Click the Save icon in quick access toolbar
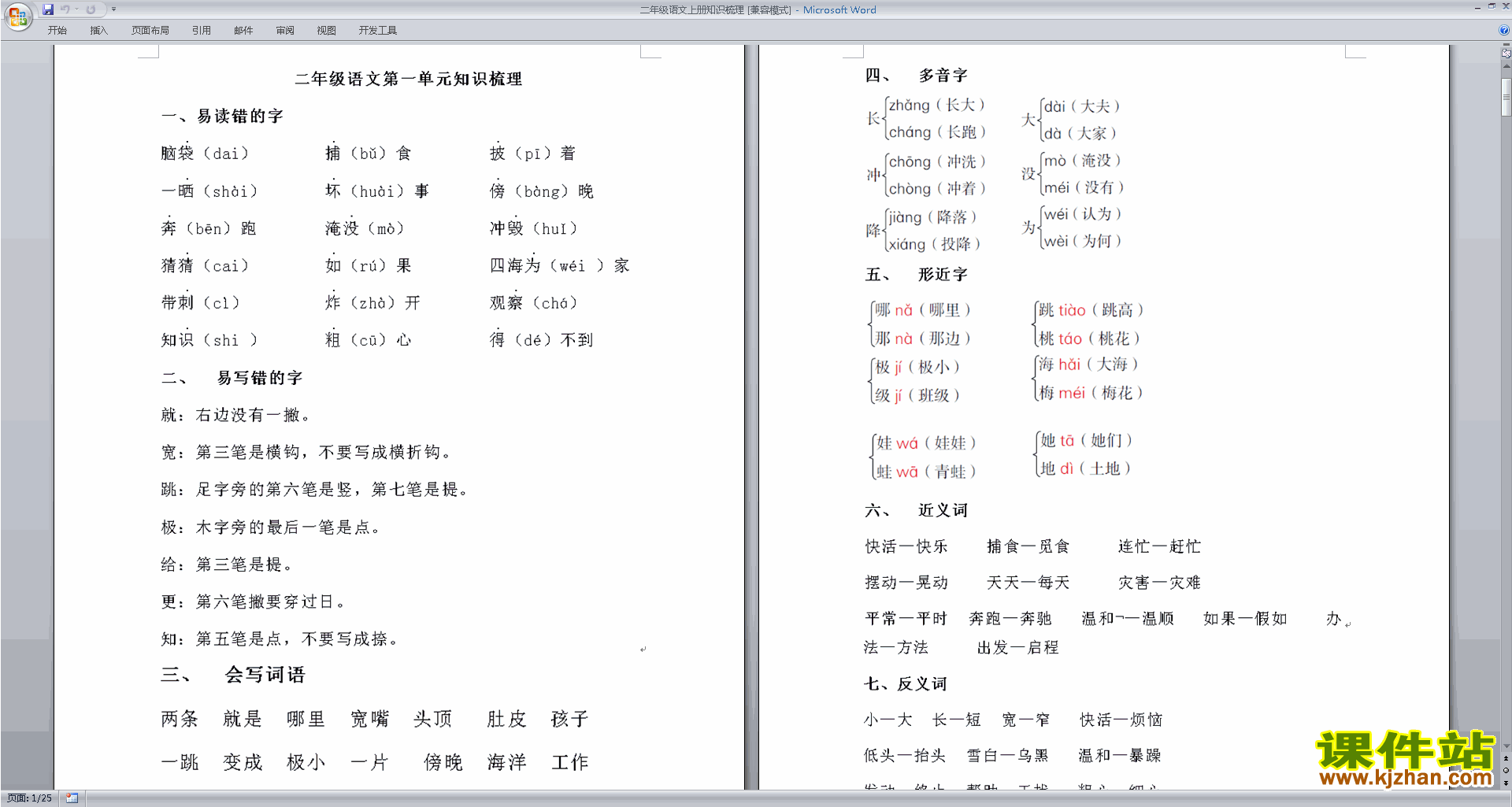 tap(48, 9)
